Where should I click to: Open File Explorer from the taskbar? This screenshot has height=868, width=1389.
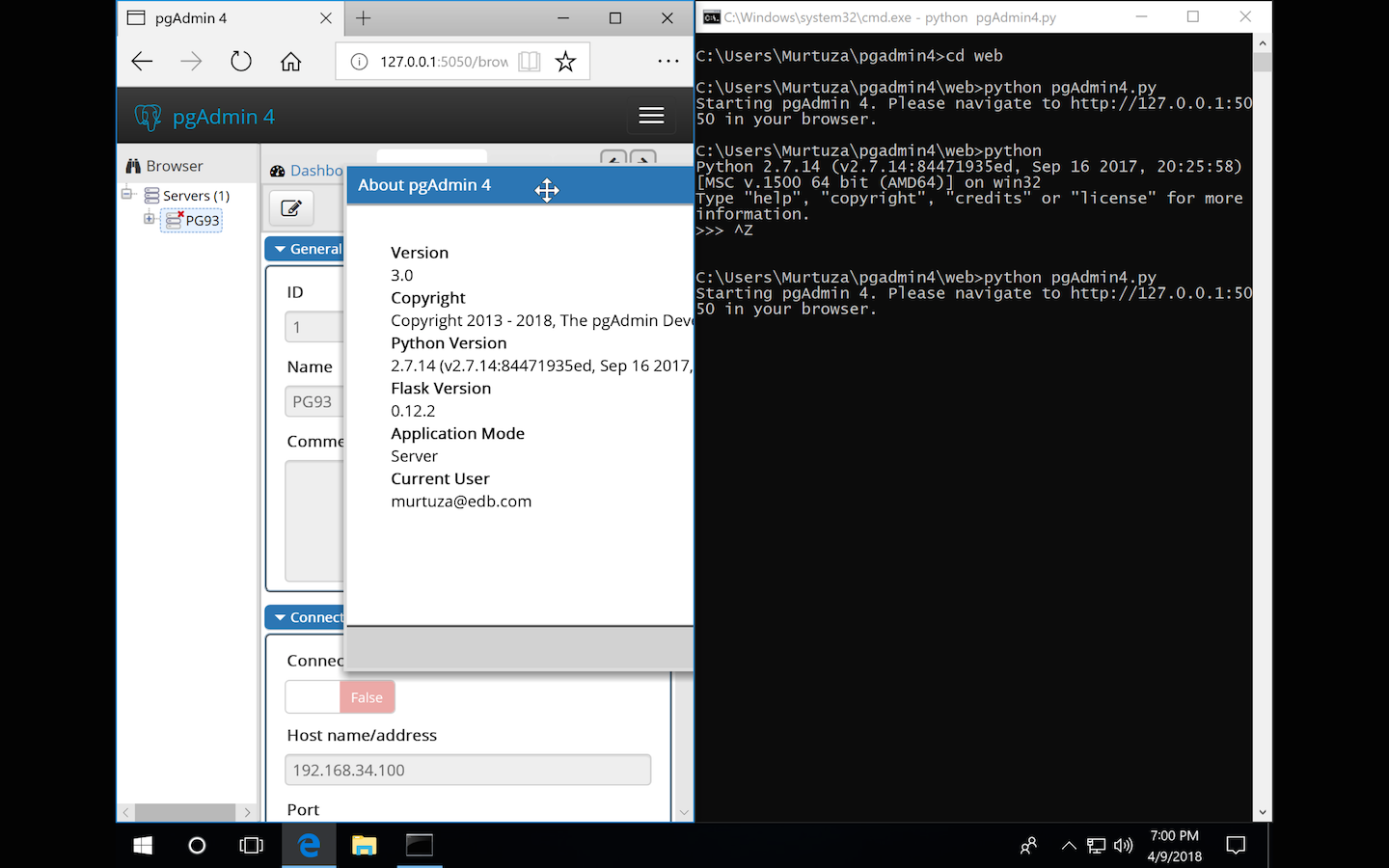(x=364, y=846)
